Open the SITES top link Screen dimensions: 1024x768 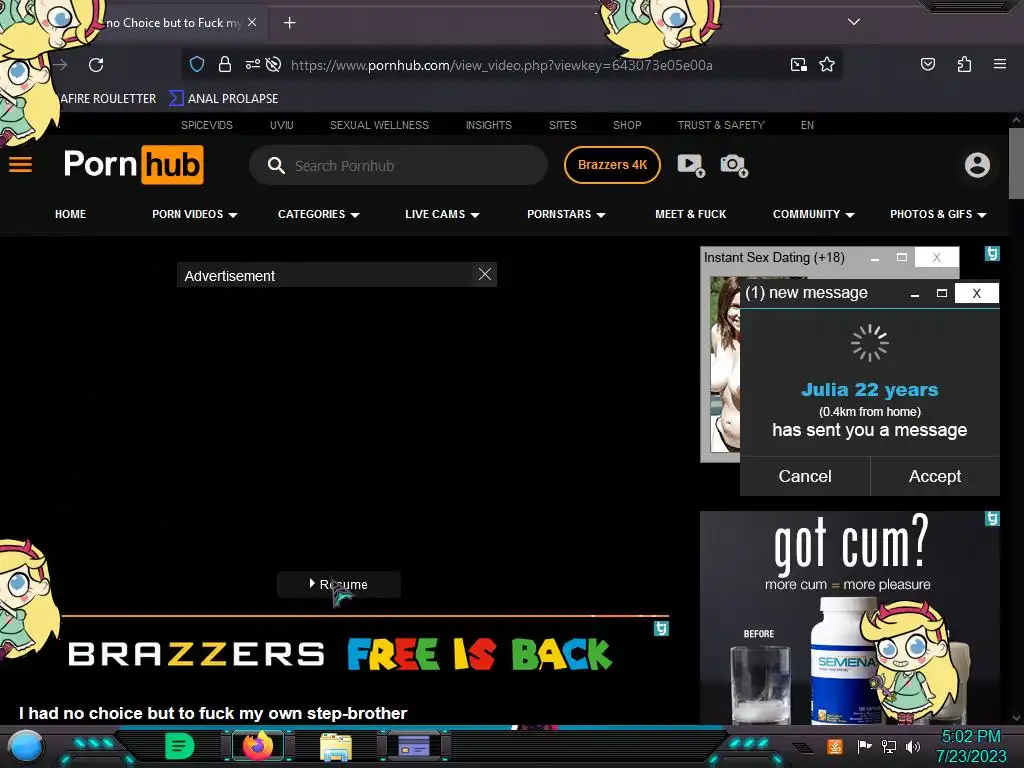pyautogui.click(x=562, y=125)
